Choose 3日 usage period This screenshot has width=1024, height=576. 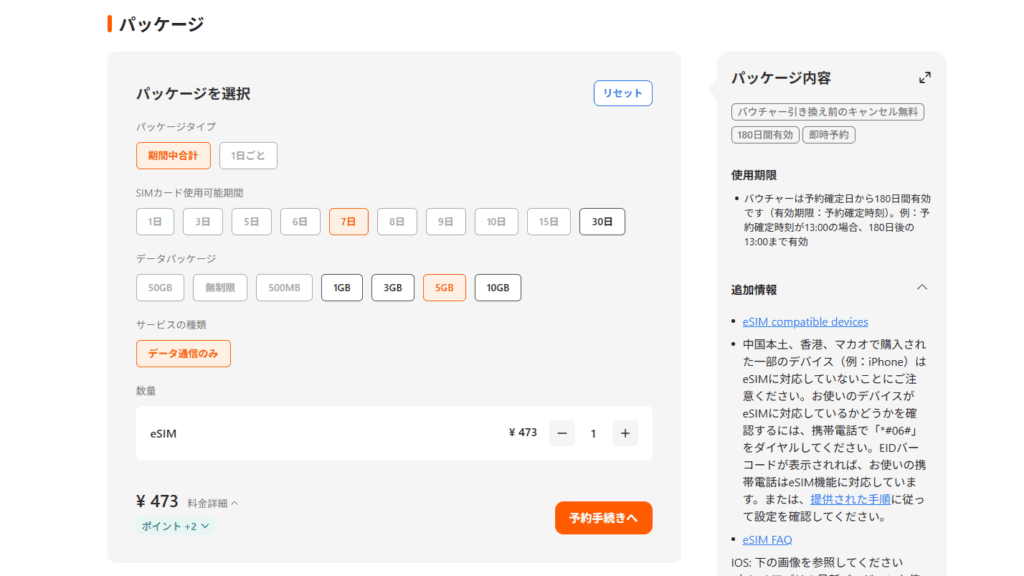[x=202, y=221]
